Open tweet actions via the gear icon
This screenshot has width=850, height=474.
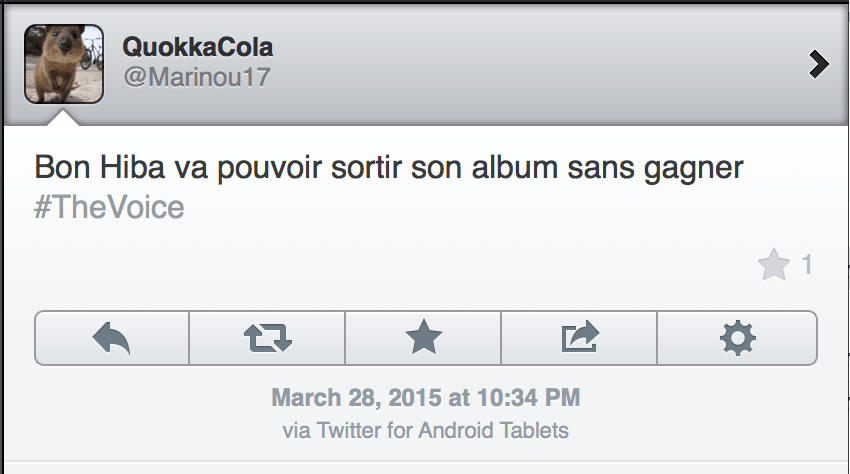pos(737,339)
